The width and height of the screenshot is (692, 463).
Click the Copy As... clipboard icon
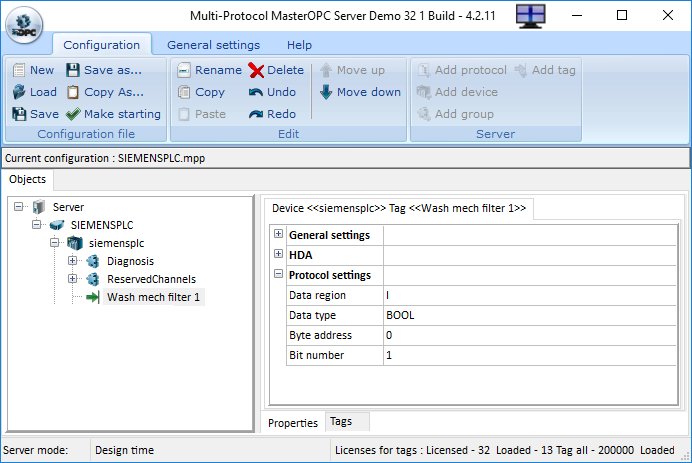point(73,92)
